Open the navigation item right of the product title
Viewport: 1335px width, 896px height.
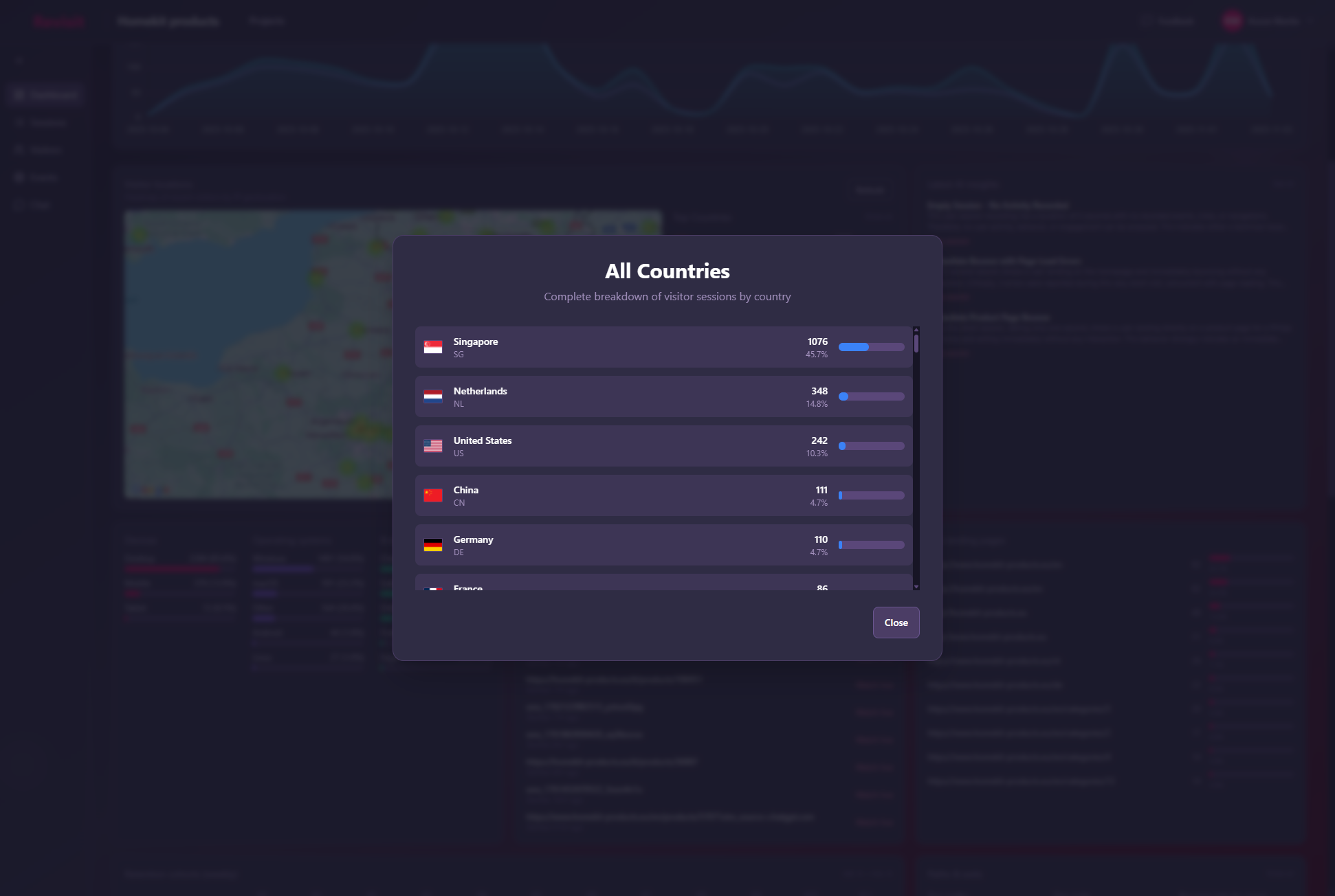(x=267, y=21)
